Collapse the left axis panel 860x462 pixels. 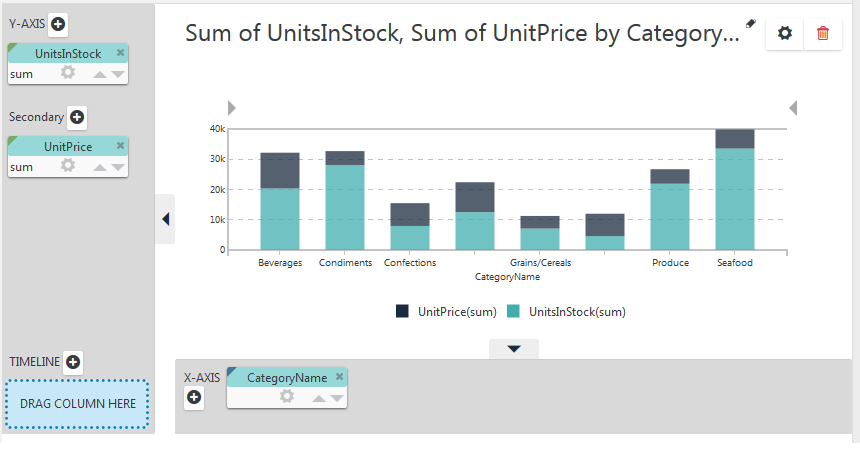[165, 219]
